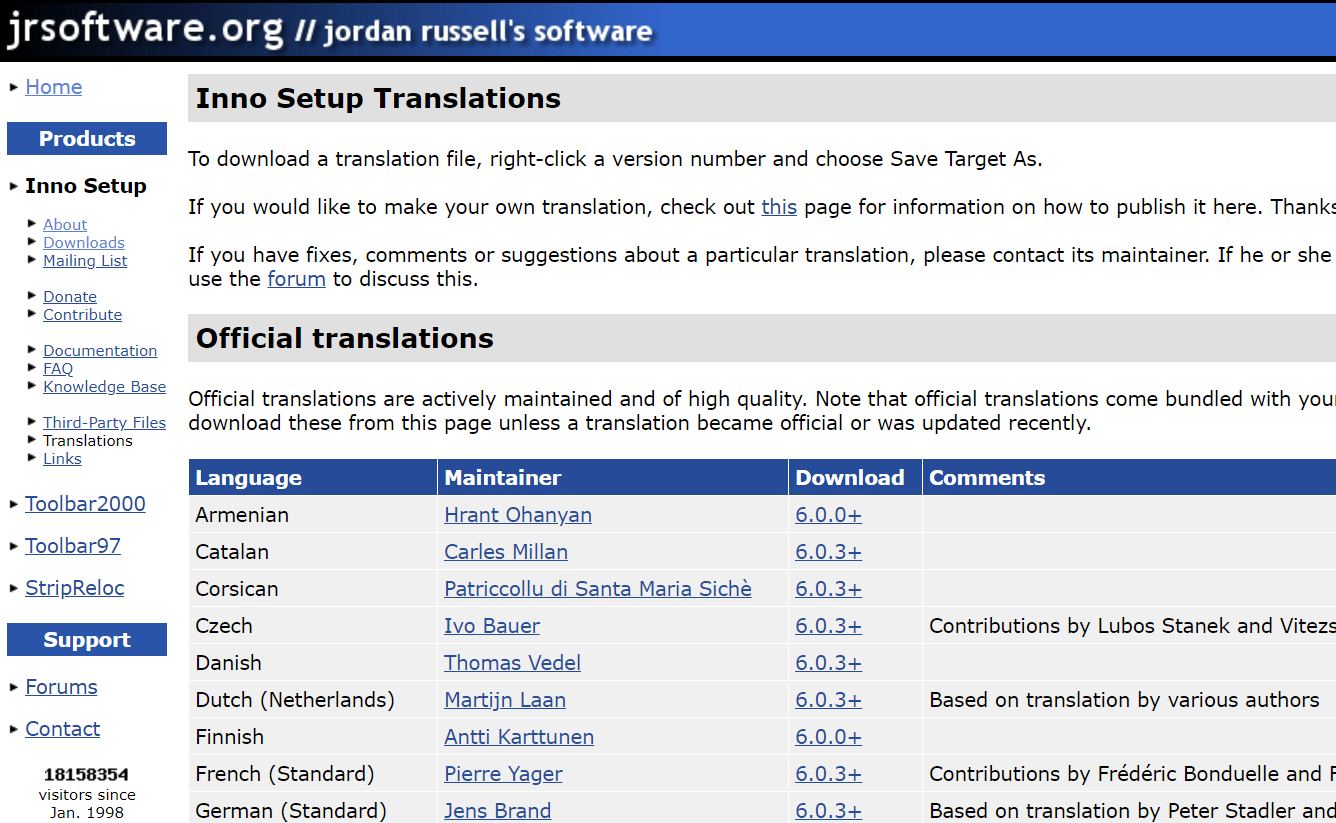Download Catalan translation 6.0.3+
Viewport: 1336px width, 823px height.
[828, 552]
